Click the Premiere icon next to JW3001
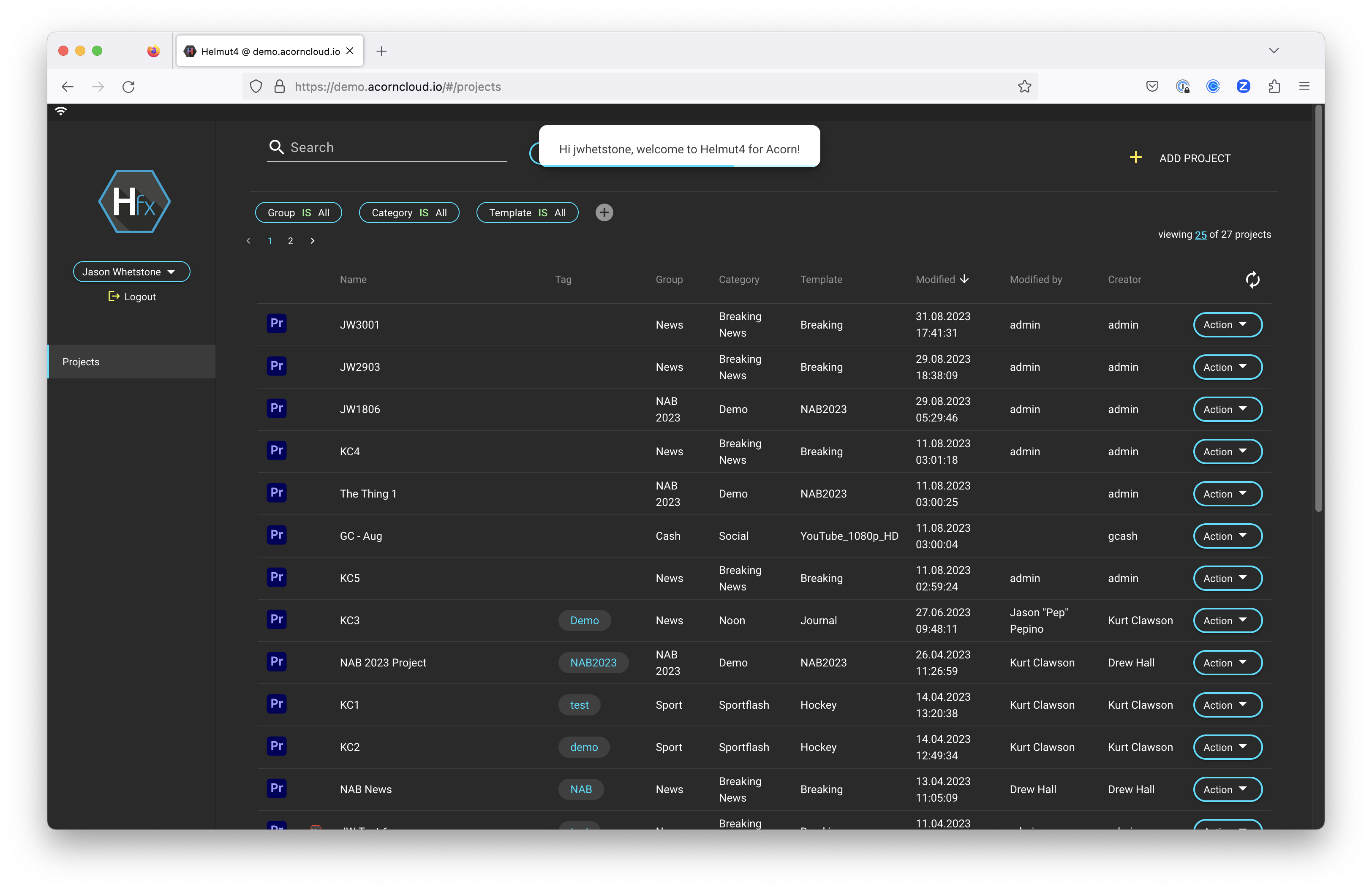This screenshot has width=1372, height=892. tap(276, 323)
